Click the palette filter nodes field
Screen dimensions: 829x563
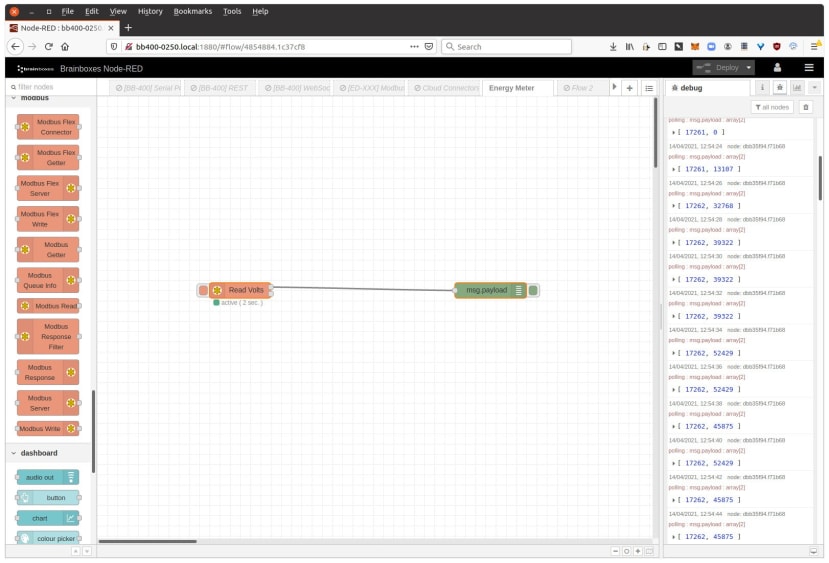click(51, 87)
